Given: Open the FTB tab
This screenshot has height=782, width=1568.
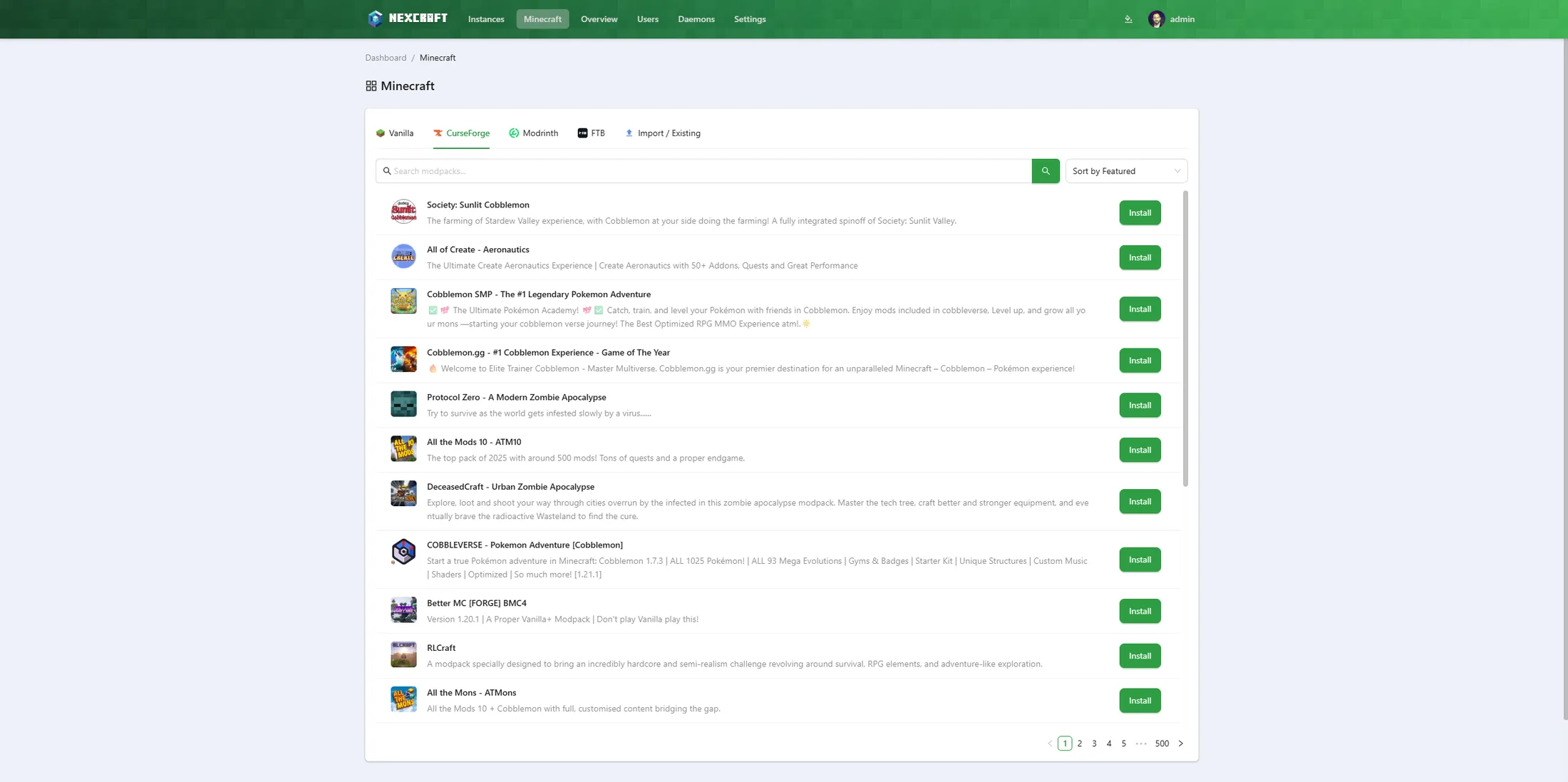Looking at the screenshot, I should [591, 133].
